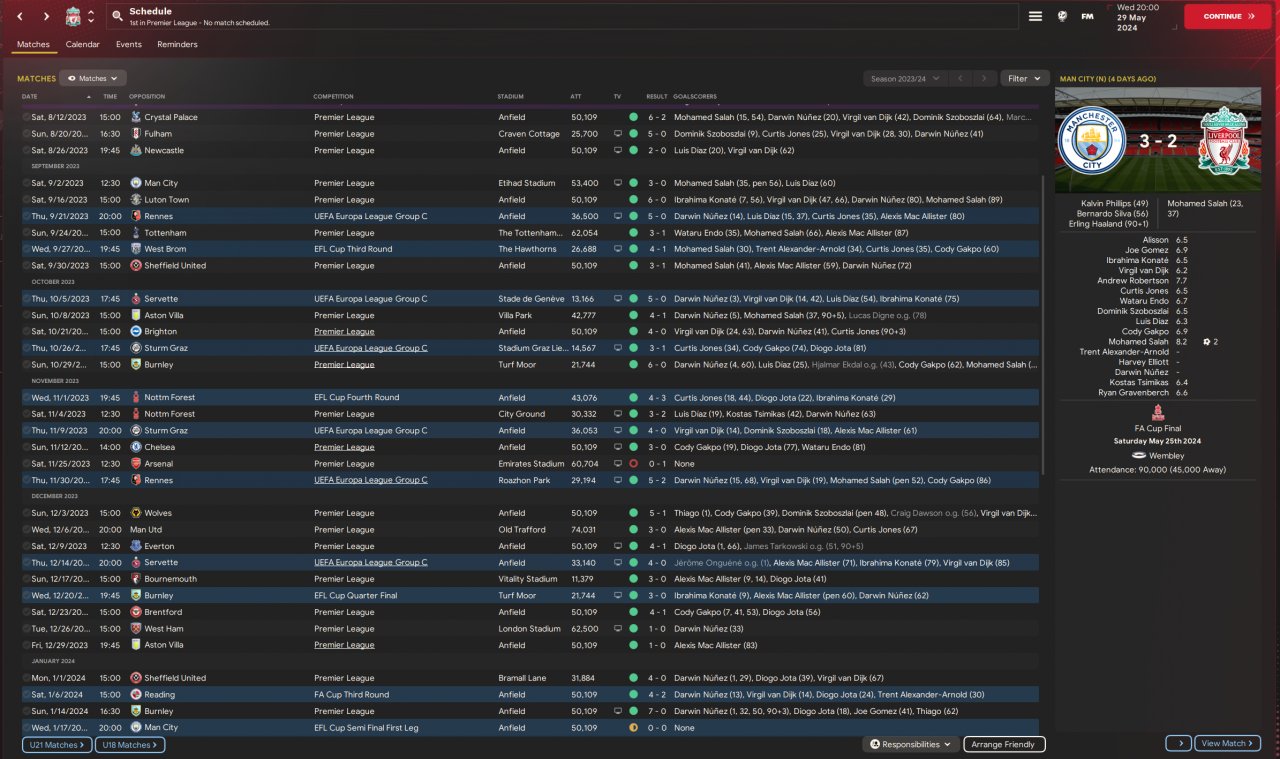1280x759 pixels.
Task: Click the FA Cup trophy icon
Action: point(1157,412)
